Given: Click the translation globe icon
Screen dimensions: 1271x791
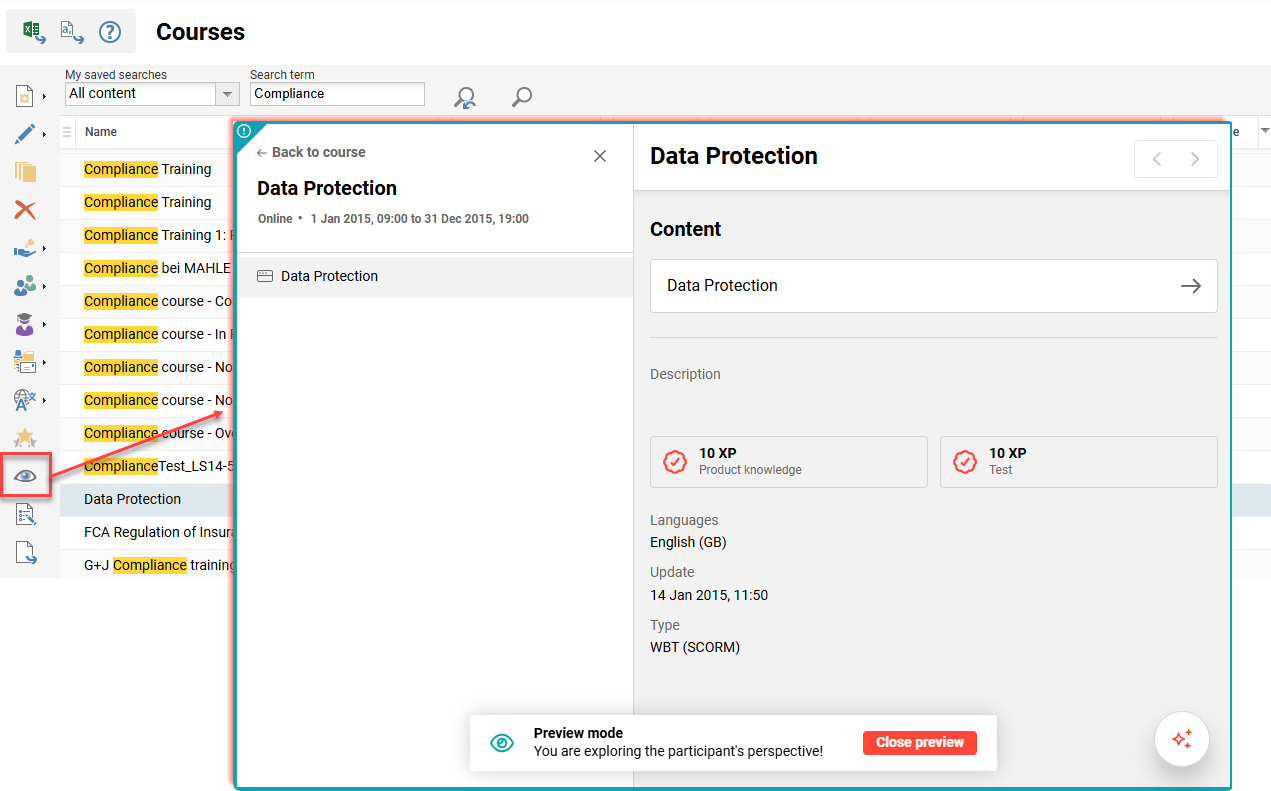Looking at the screenshot, I should (26, 400).
